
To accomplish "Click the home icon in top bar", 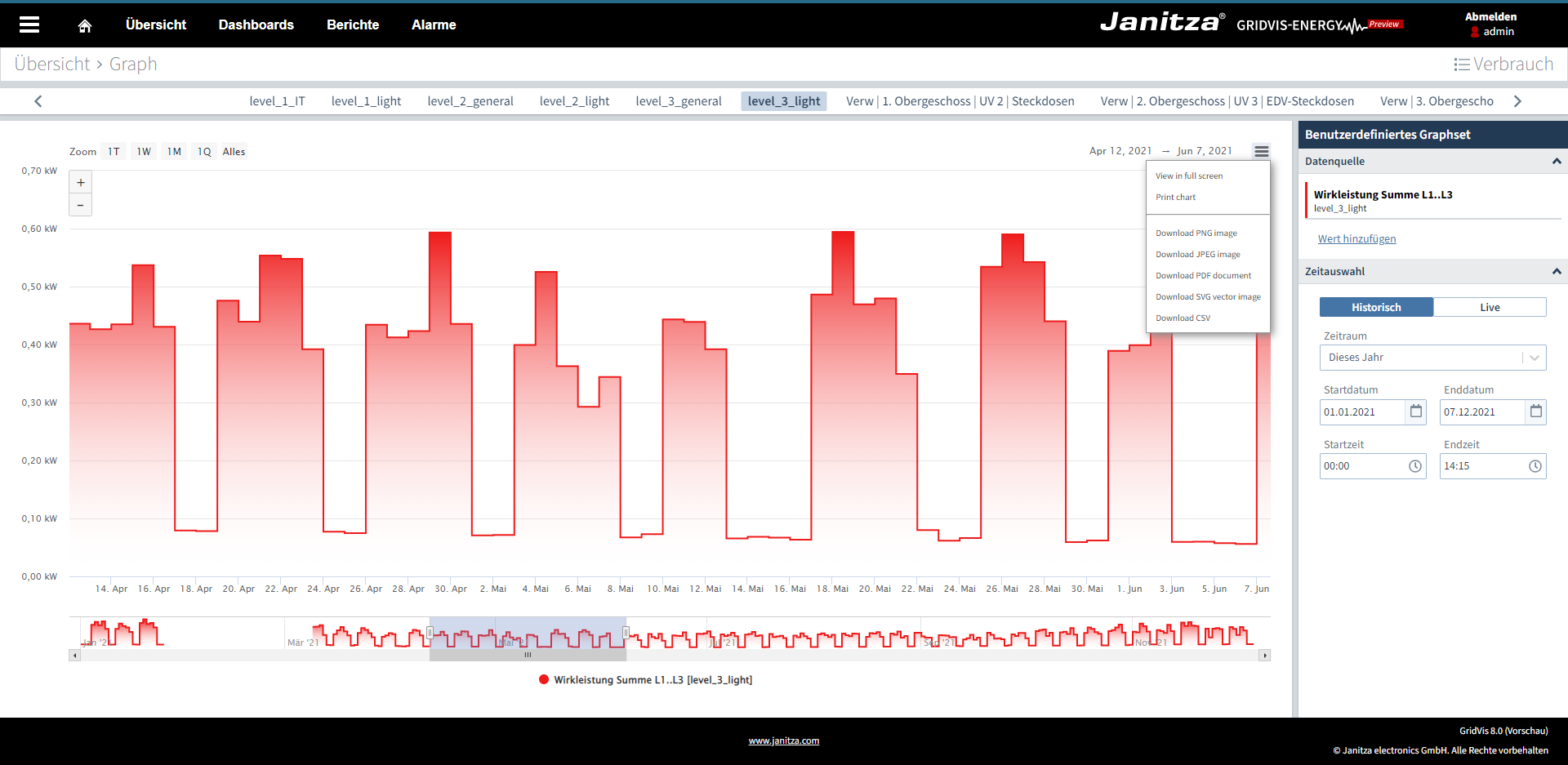I will [84, 25].
